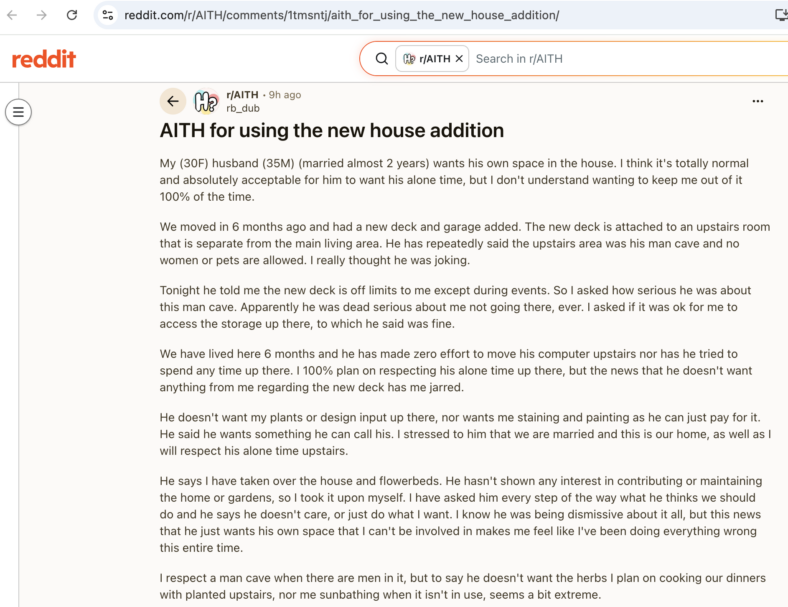
Task: Go back using the post back arrow
Action: pos(173,101)
